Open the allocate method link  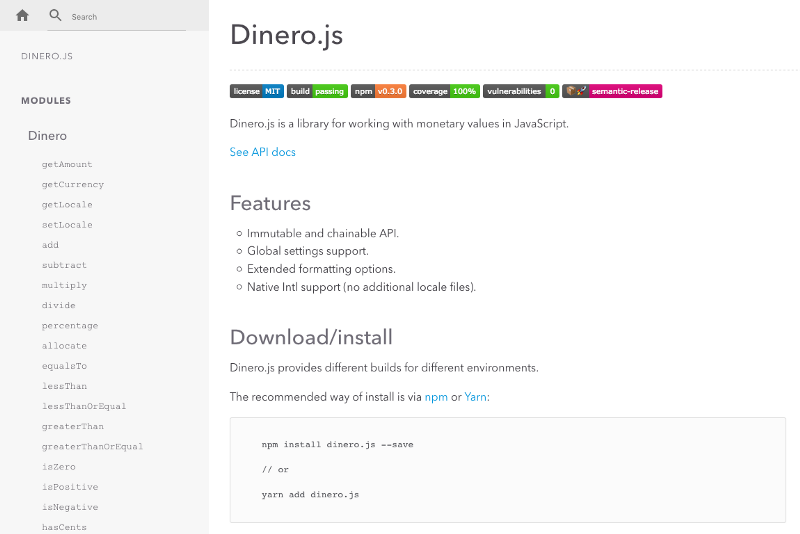click(64, 346)
